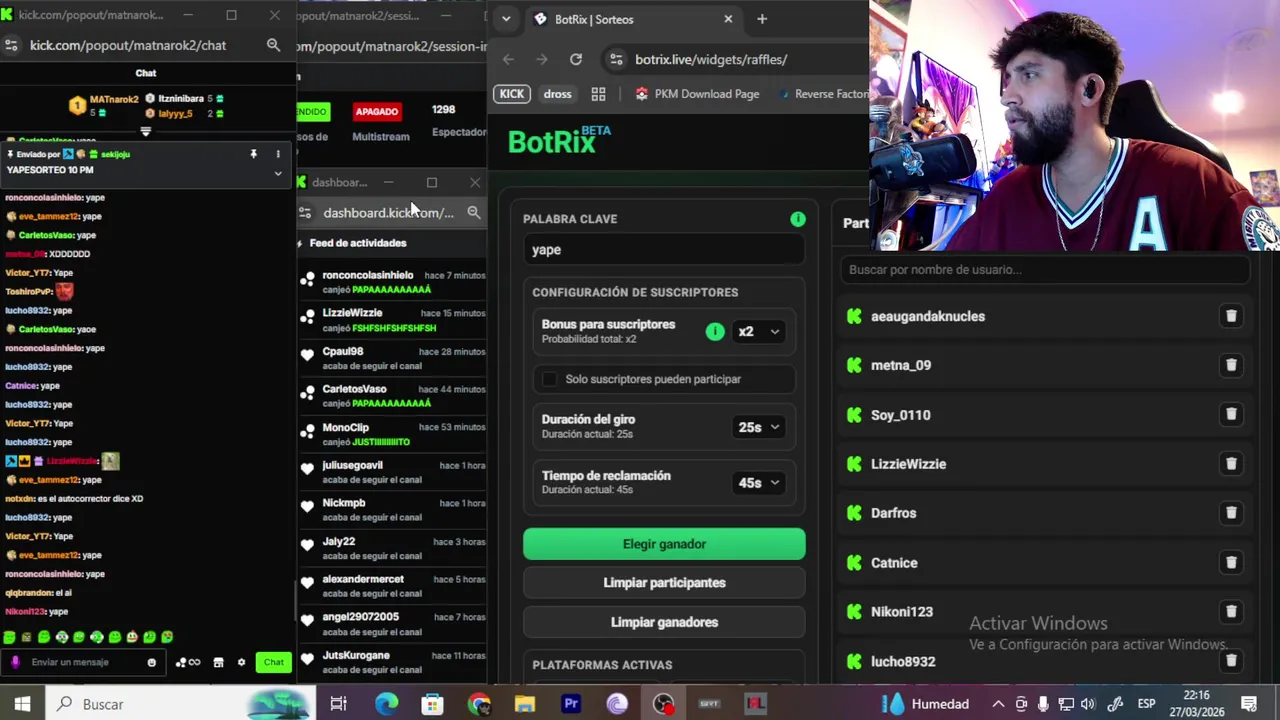The image size is (1280, 720).
Task: Open the Kick shop icon in chat
Action: pyautogui.click(x=218, y=662)
